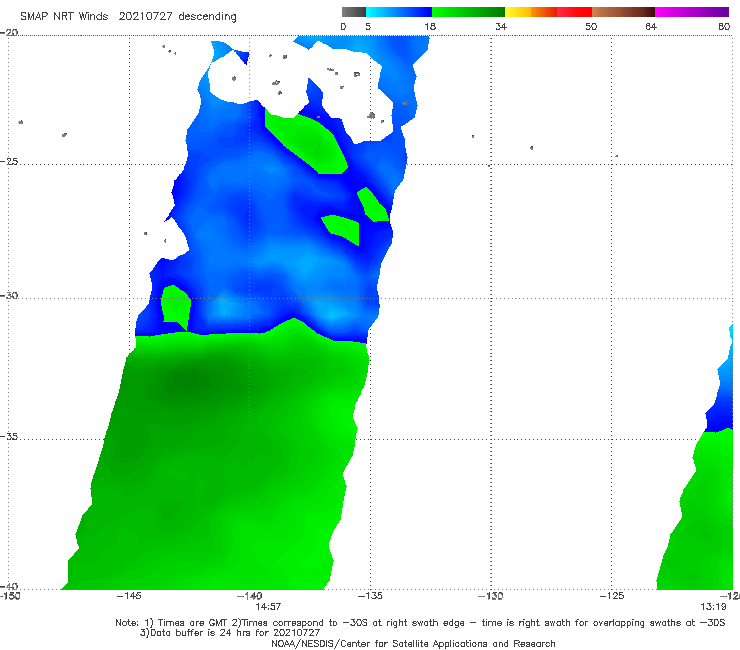The image size is (740, 650).
Task: Click the word "descending" in the title
Action: click(208, 17)
